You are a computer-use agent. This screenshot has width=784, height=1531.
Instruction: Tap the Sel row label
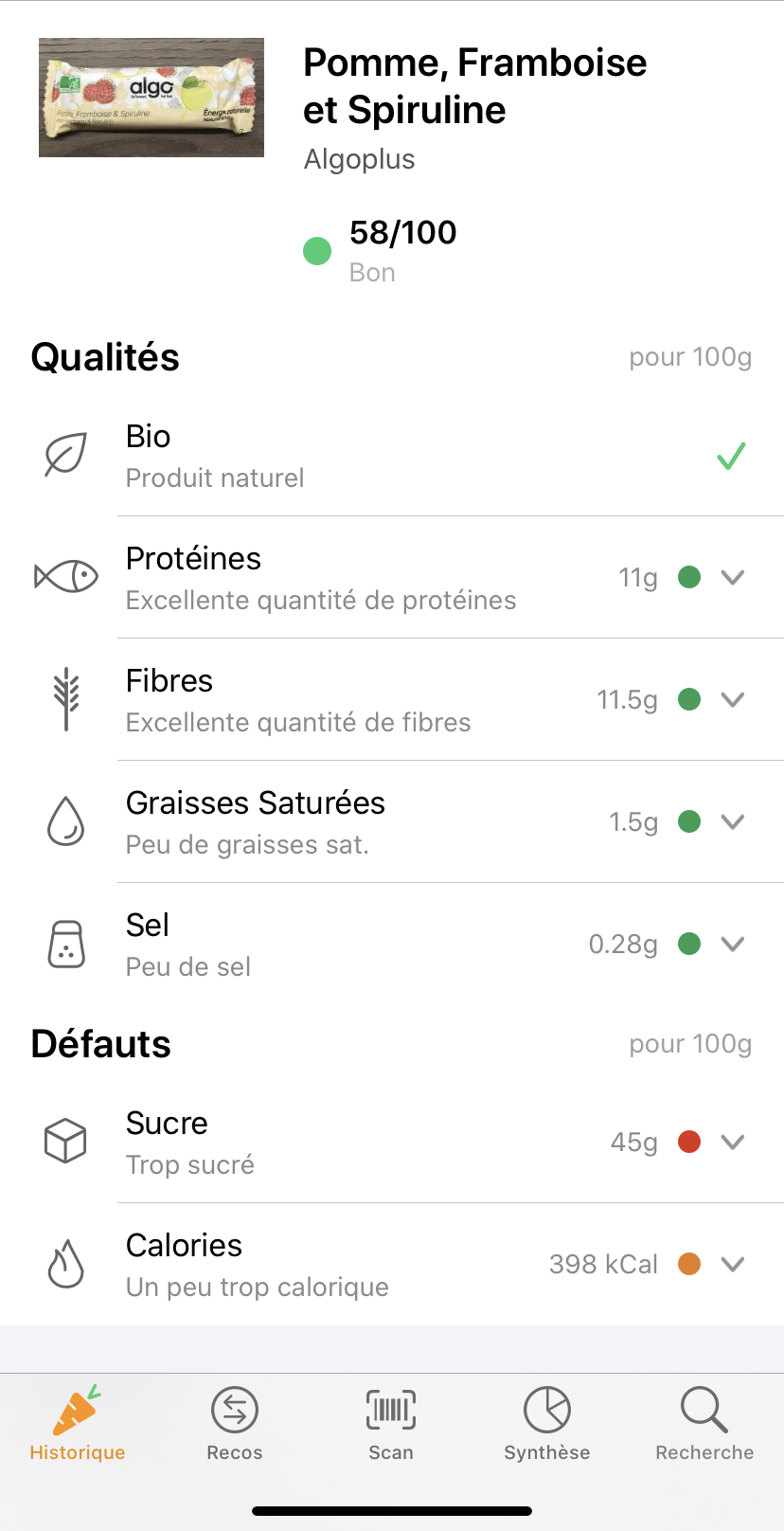[x=148, y=925]
